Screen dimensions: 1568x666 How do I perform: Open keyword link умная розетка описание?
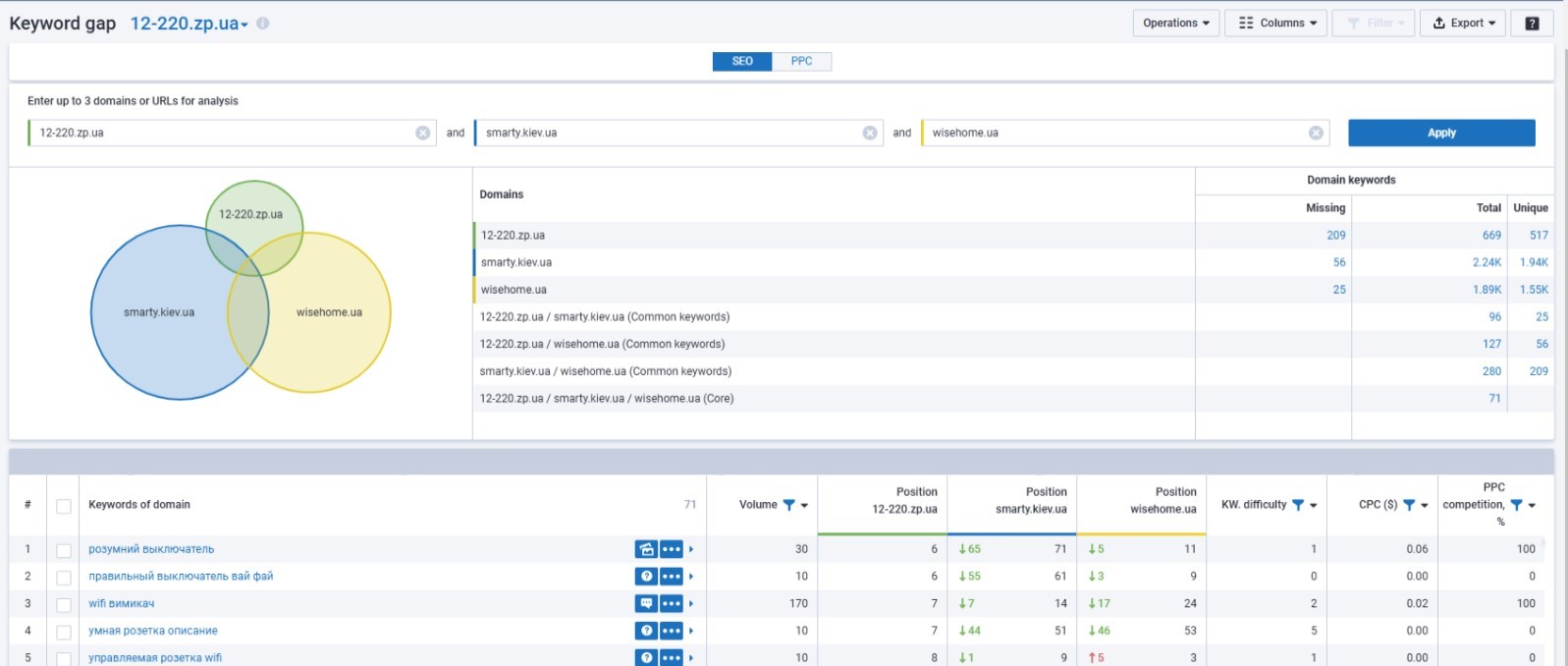point(153,631)
